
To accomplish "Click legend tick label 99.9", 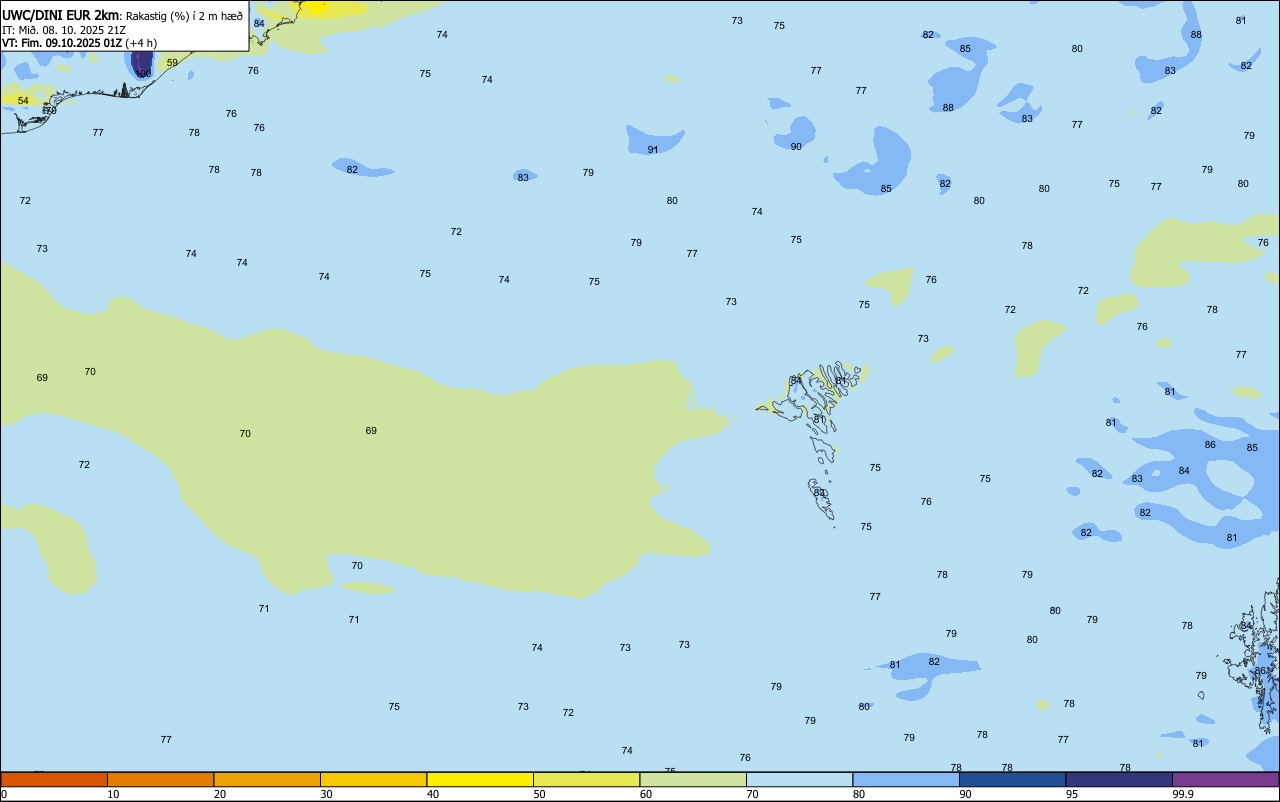I will click(1183, 794).
